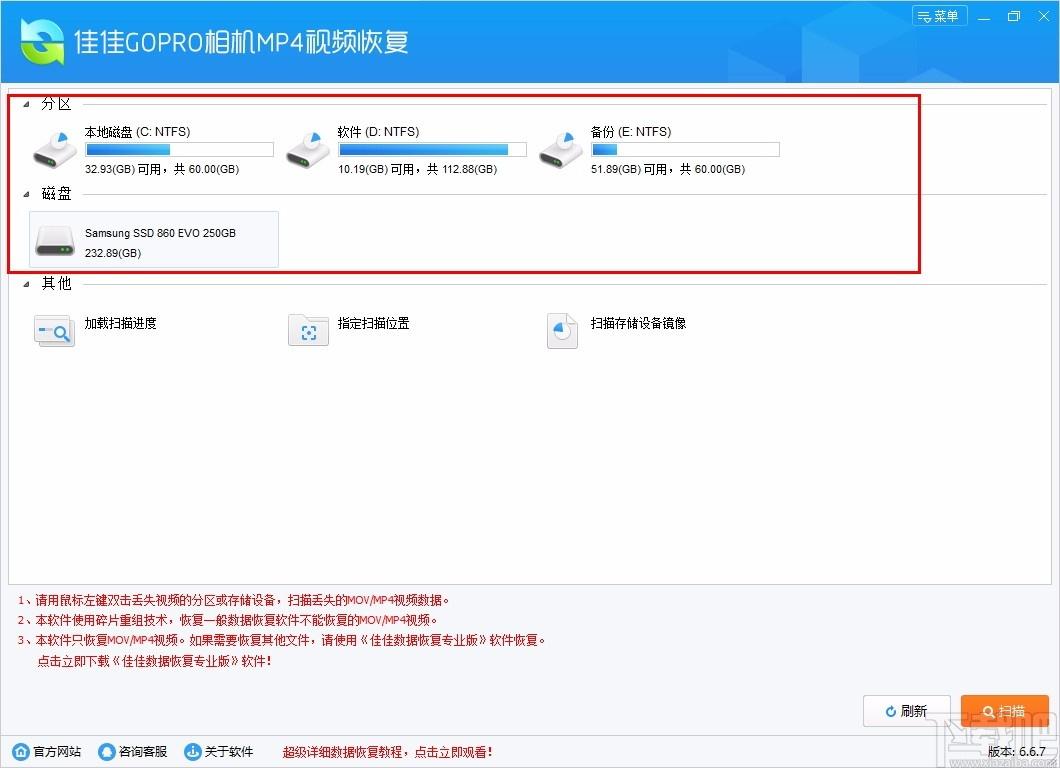Select the 备份 (E: NTFS) label
1060x768 pixels.
coord(631,132)
